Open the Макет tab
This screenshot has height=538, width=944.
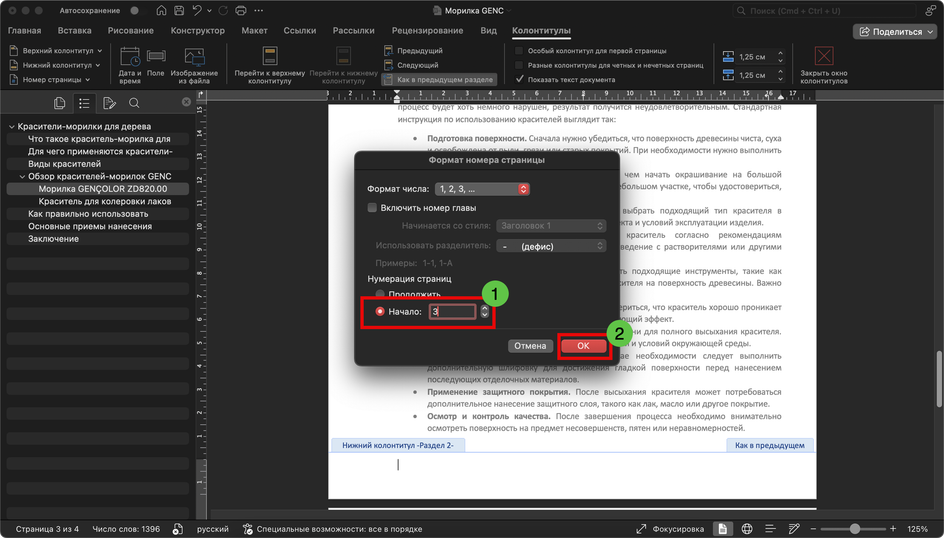[254, 31]
